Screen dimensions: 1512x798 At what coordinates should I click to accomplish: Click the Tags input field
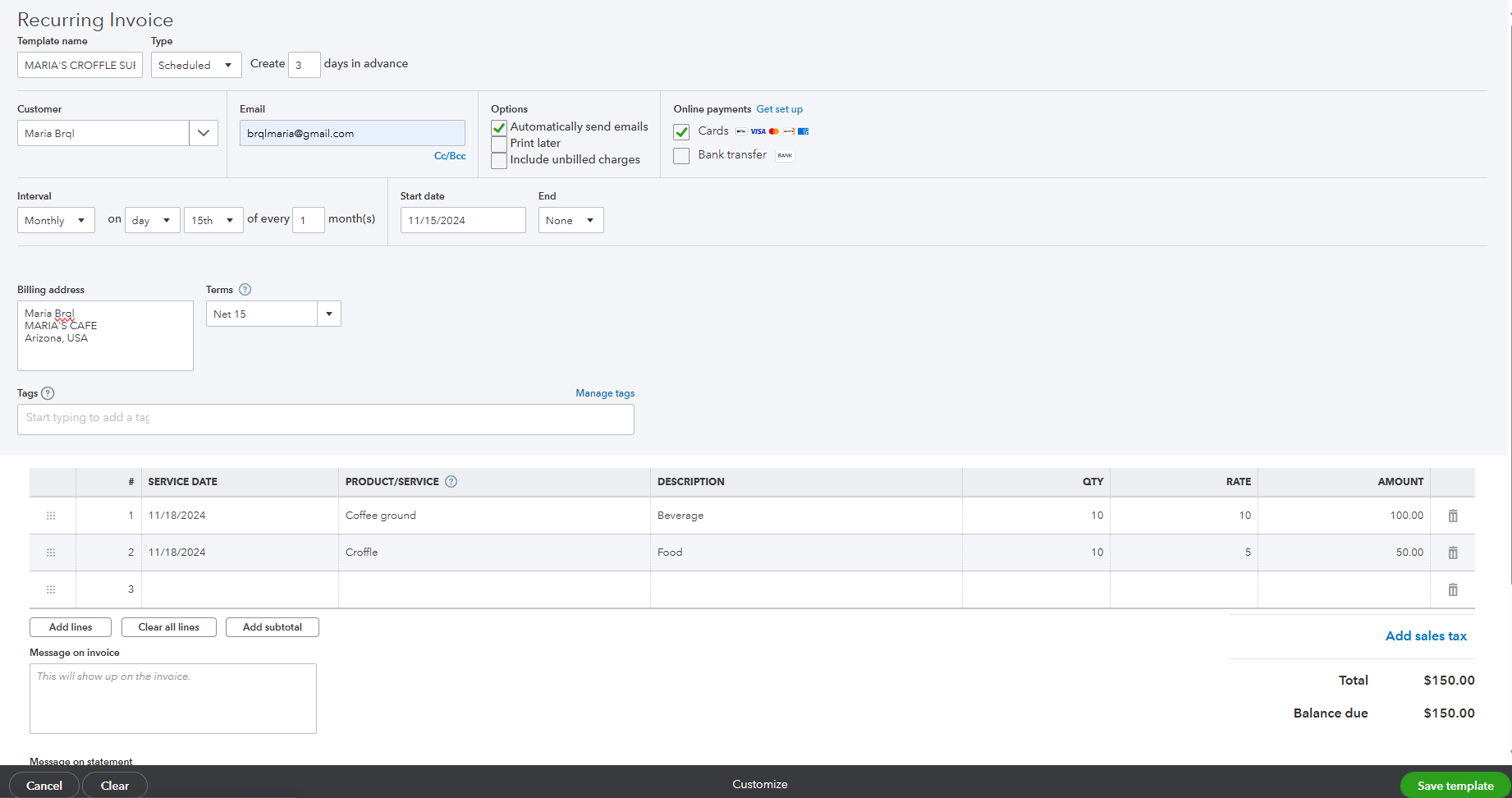[x=326, y=420]
